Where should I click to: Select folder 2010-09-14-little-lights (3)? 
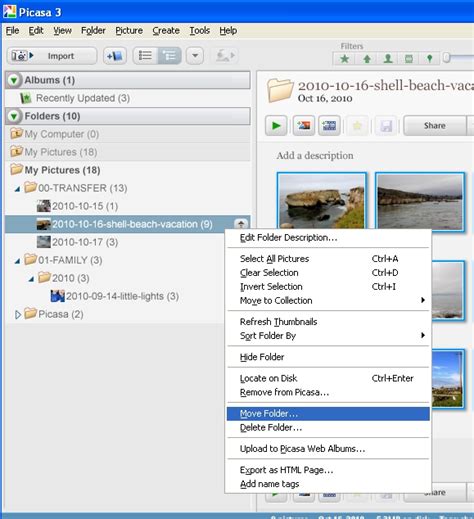[115, 296]
